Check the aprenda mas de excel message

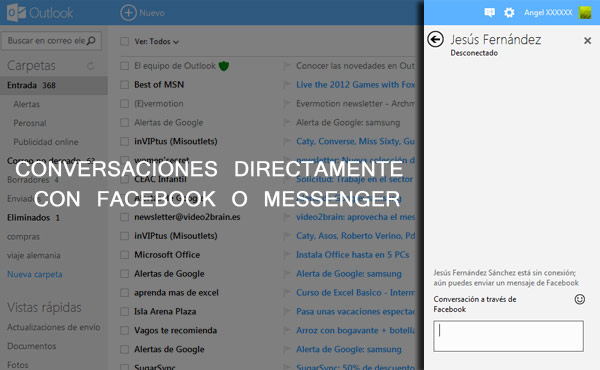(x=124, y=293)
